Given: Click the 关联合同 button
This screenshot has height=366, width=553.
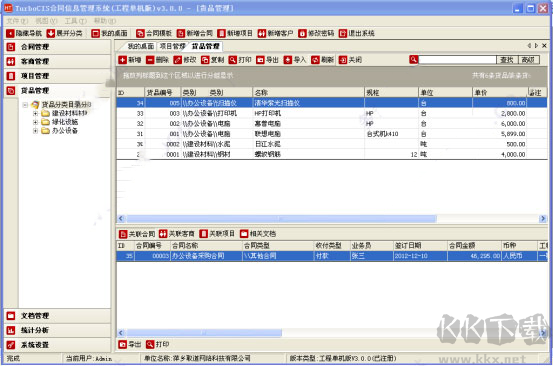Looking at the screenshot, I should 137,234.
